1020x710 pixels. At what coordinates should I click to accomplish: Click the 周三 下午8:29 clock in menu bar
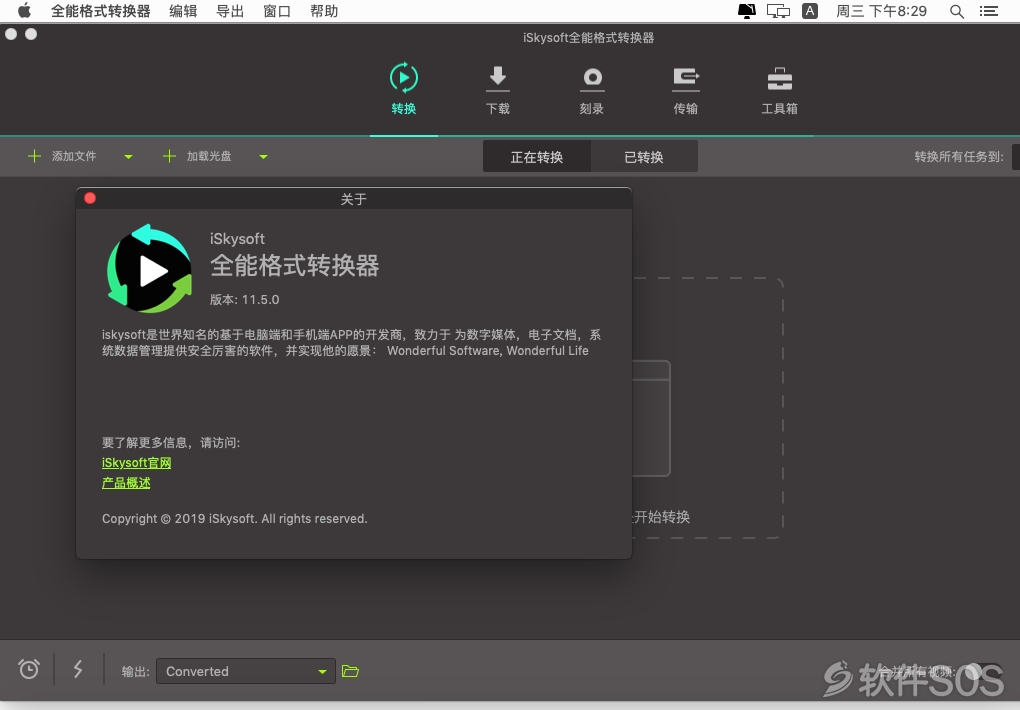[x=881, y=11]
